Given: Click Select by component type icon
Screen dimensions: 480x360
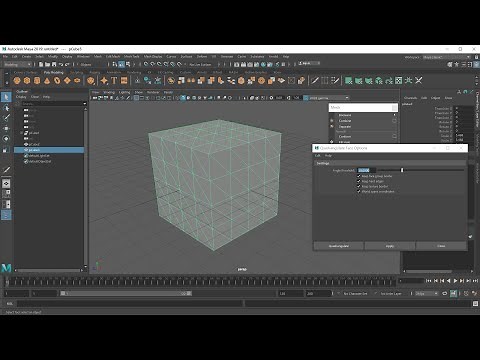Looking at the screenshot, I should 128,64.
